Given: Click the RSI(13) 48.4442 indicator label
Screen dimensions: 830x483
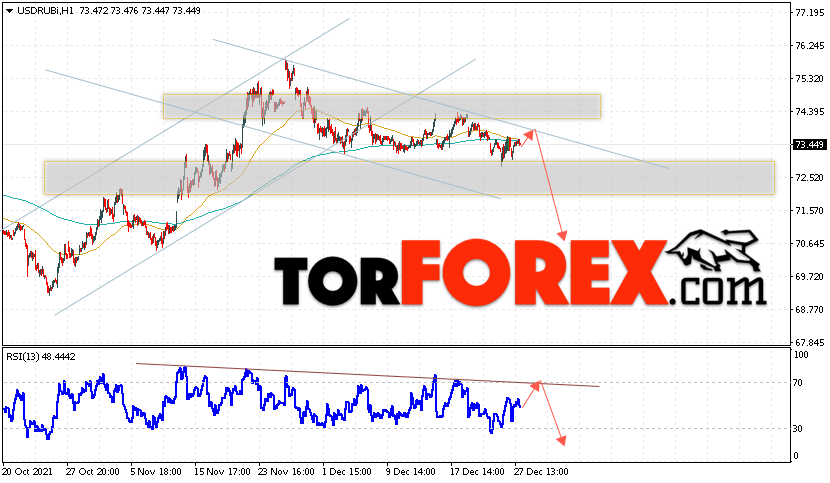Looking at the screenshot, I should [x=41, y=357].
